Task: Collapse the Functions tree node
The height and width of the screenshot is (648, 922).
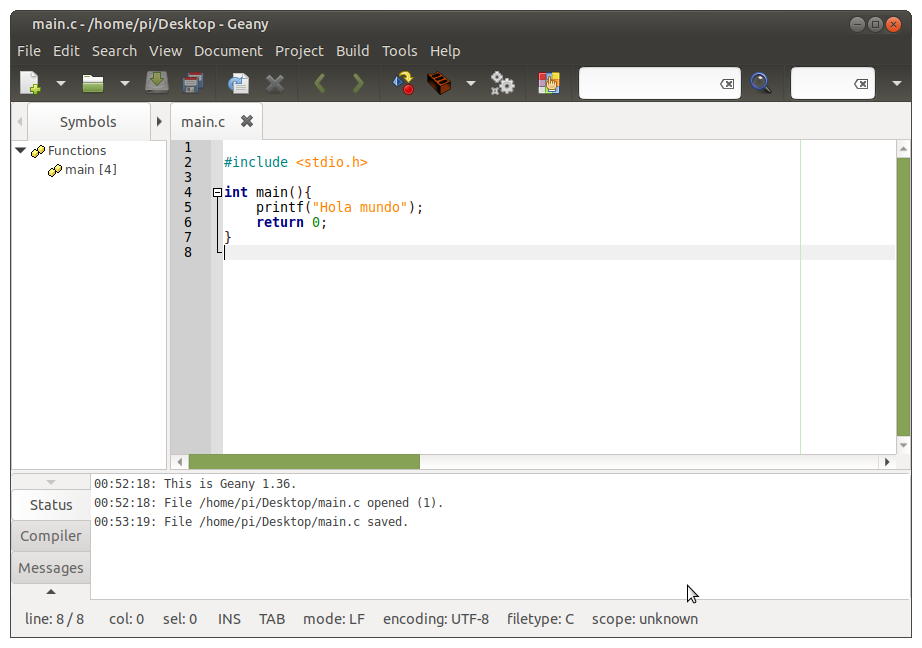Action: click(x=21, y=151)
